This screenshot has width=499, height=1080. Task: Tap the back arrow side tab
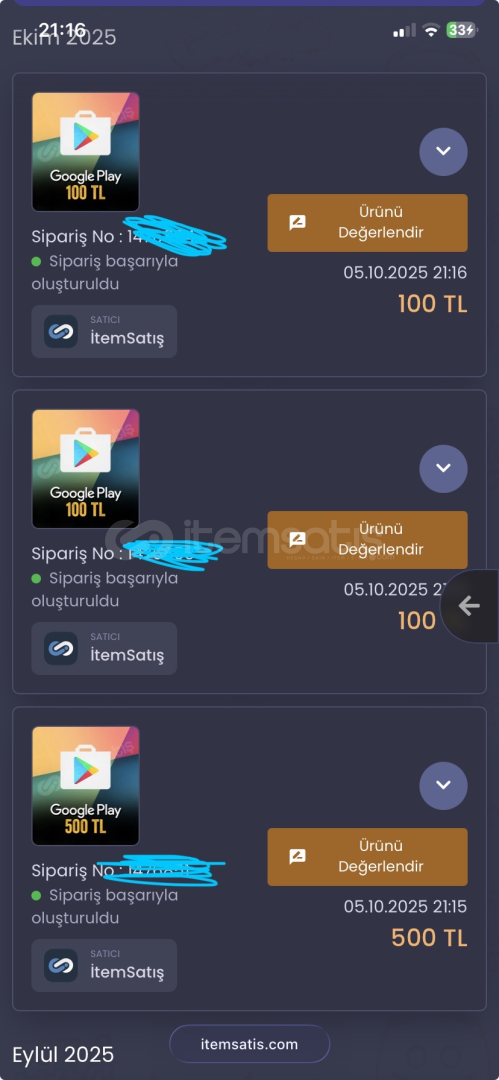pyautogui.click(x=469, y=606)
